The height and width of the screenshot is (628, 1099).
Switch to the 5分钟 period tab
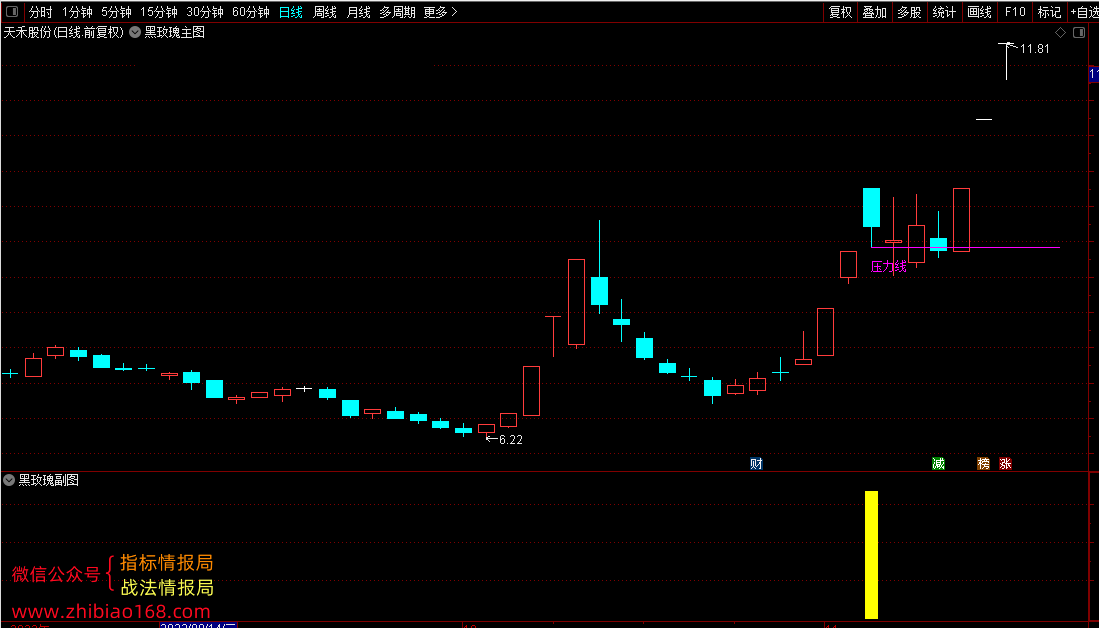[116, 12]
